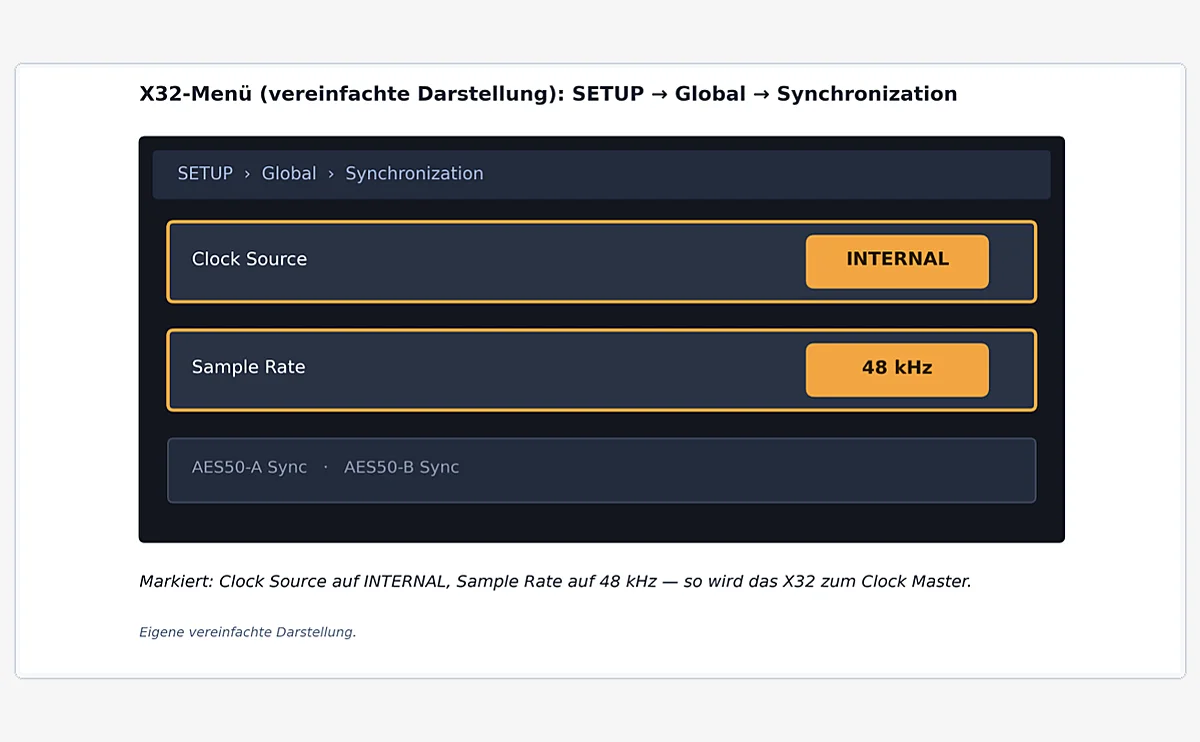
Task: Click the Clock Source label
Action: [249, 259]
